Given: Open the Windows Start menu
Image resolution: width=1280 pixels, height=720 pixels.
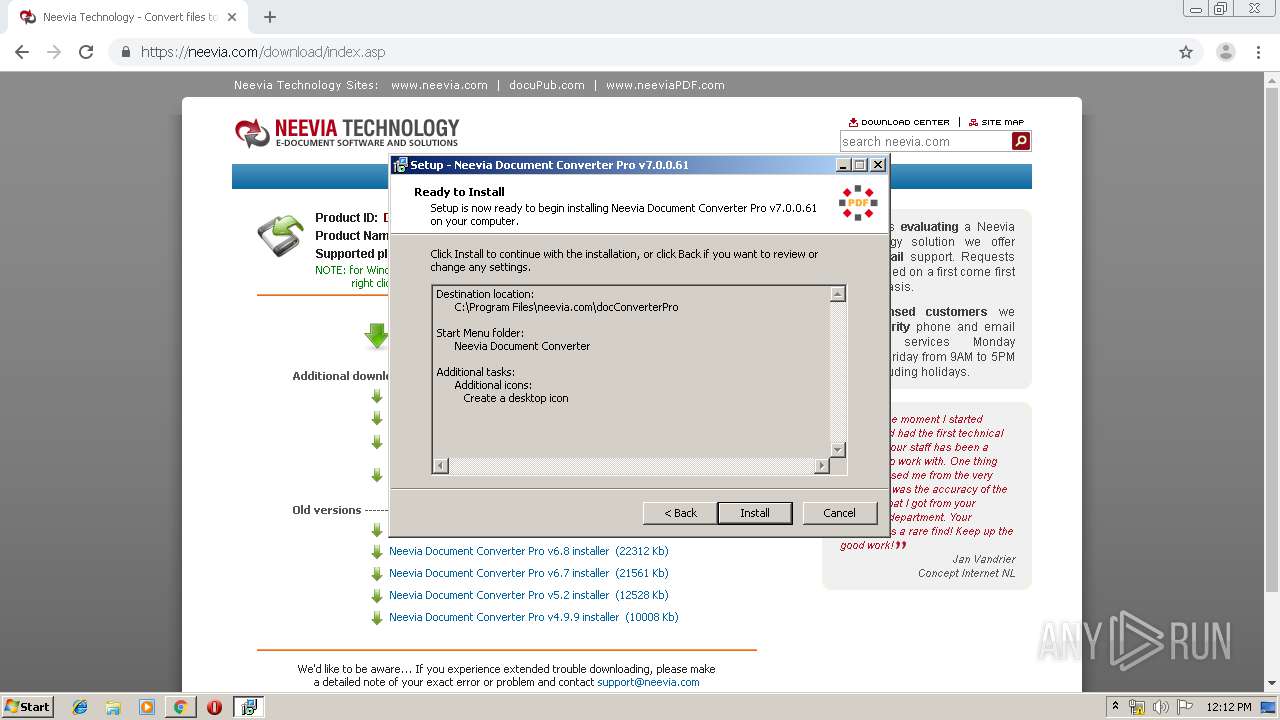Looking at the screenshot, I should click(x=27, y=706).
